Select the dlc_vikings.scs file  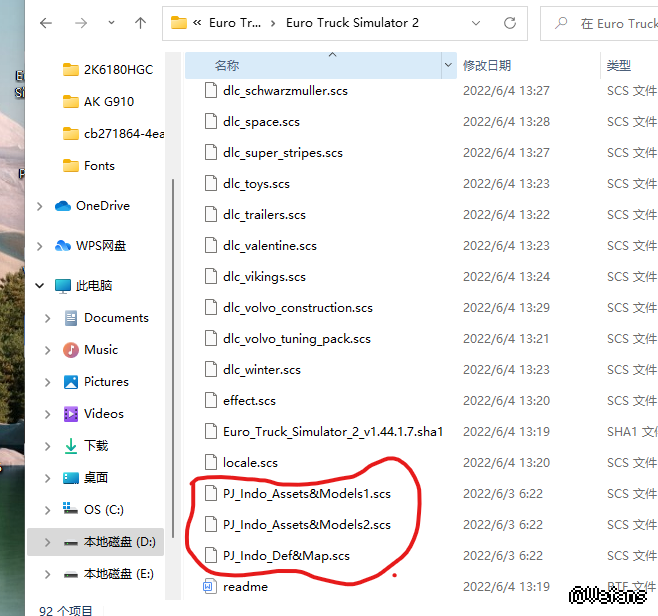pos(264,277)
